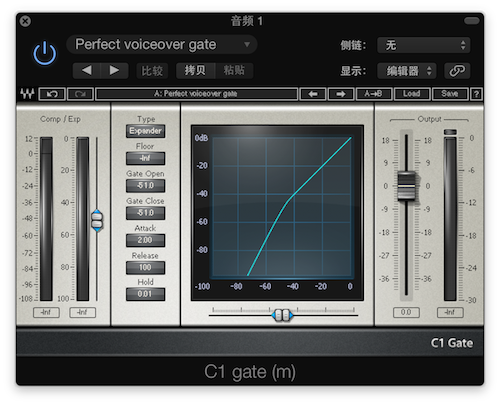Click the Floor value field showing -Inf
The width and height of the screenshot is (500, 405).
[145, 158]
